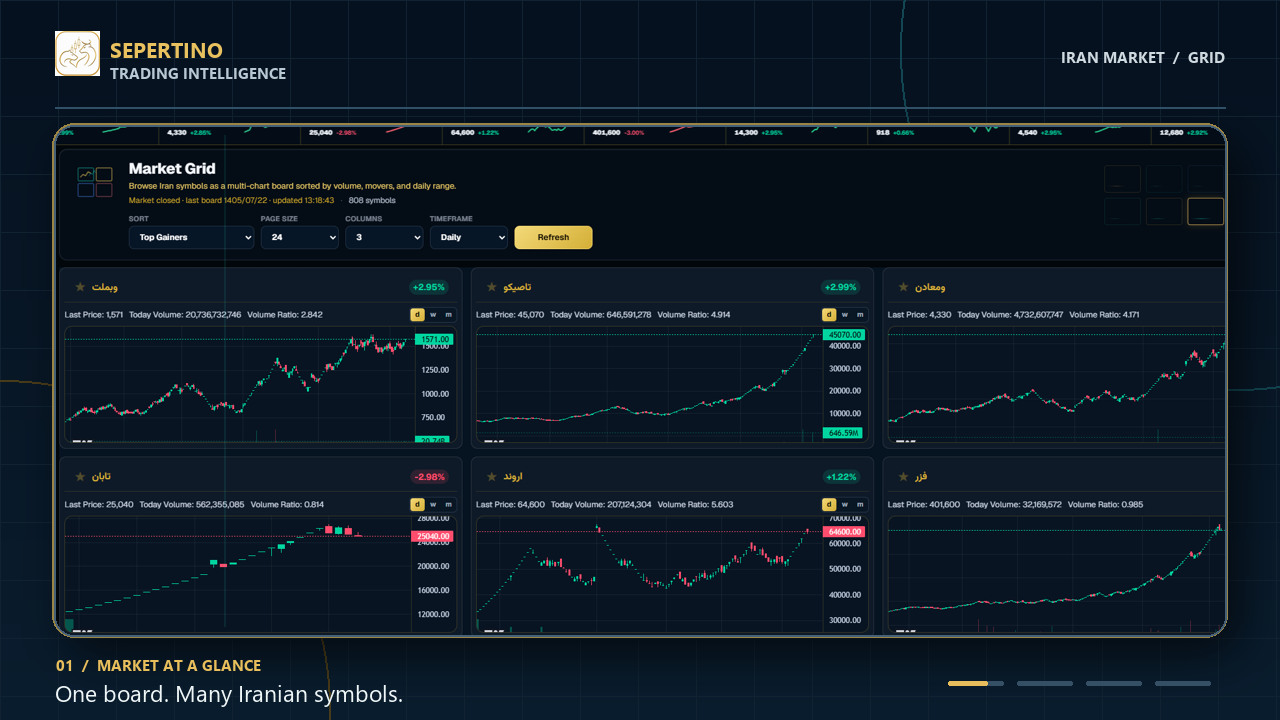Click the +2.99% change badge on تاصیکو
Viewport: 1280px width, 720px height.
841,287
